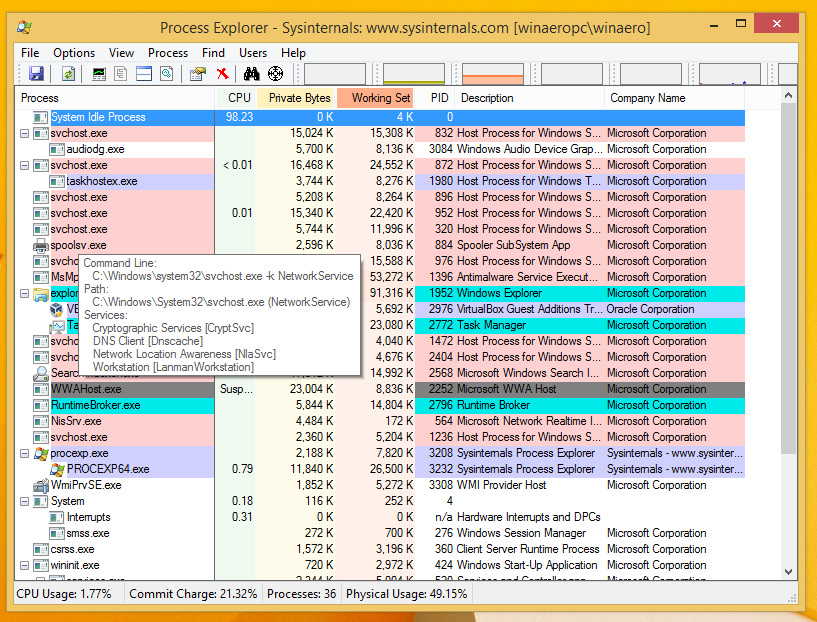Toggle the Show Lower Pane toolbar icon
This screenshot has width=817, height=622.
point(144,74)
